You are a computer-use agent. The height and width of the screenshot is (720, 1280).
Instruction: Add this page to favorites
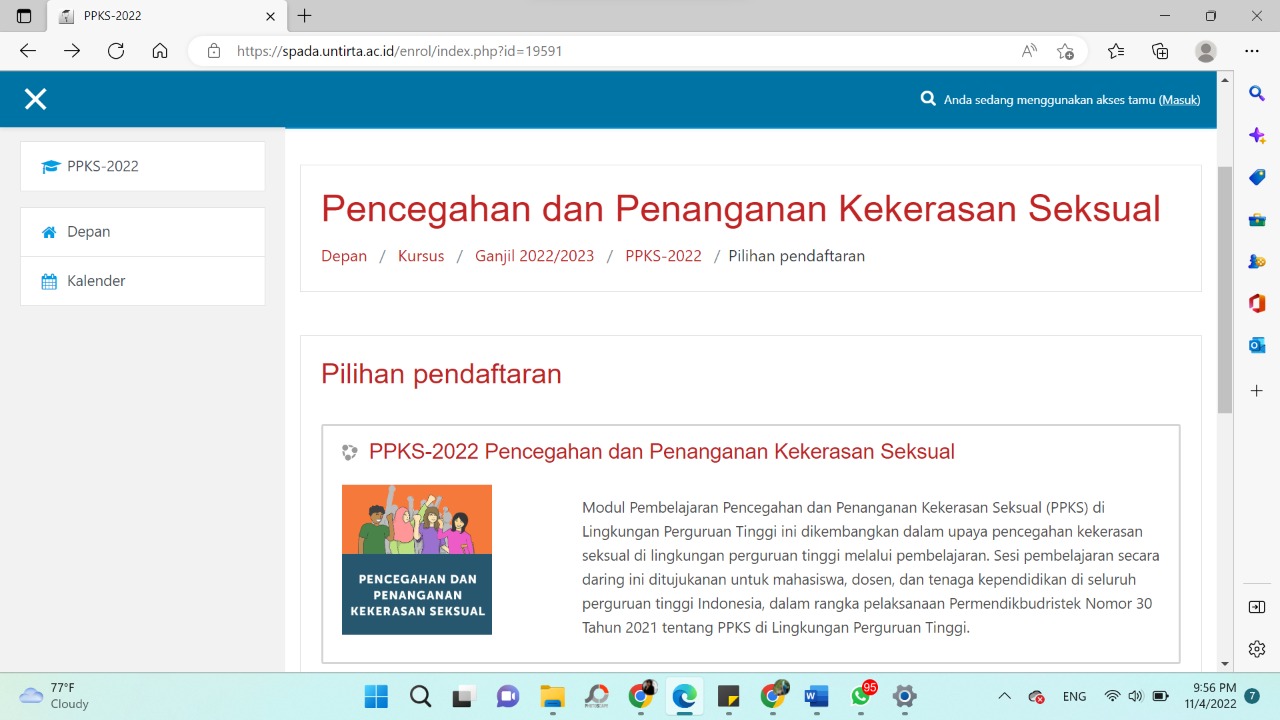[x=1066, y=51]
